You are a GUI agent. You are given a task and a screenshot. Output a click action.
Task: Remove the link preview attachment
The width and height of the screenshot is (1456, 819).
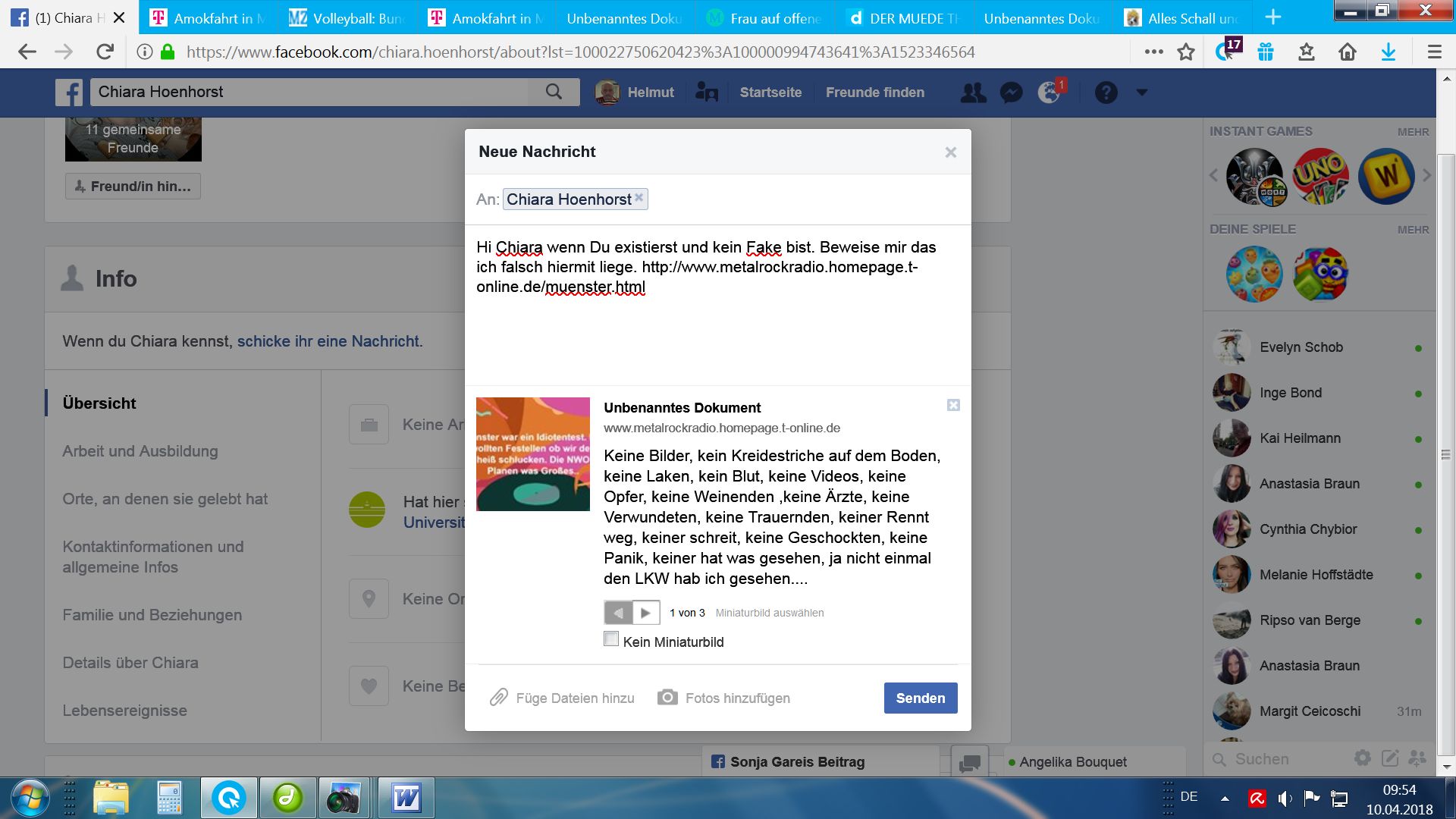(x=953, y=405)
